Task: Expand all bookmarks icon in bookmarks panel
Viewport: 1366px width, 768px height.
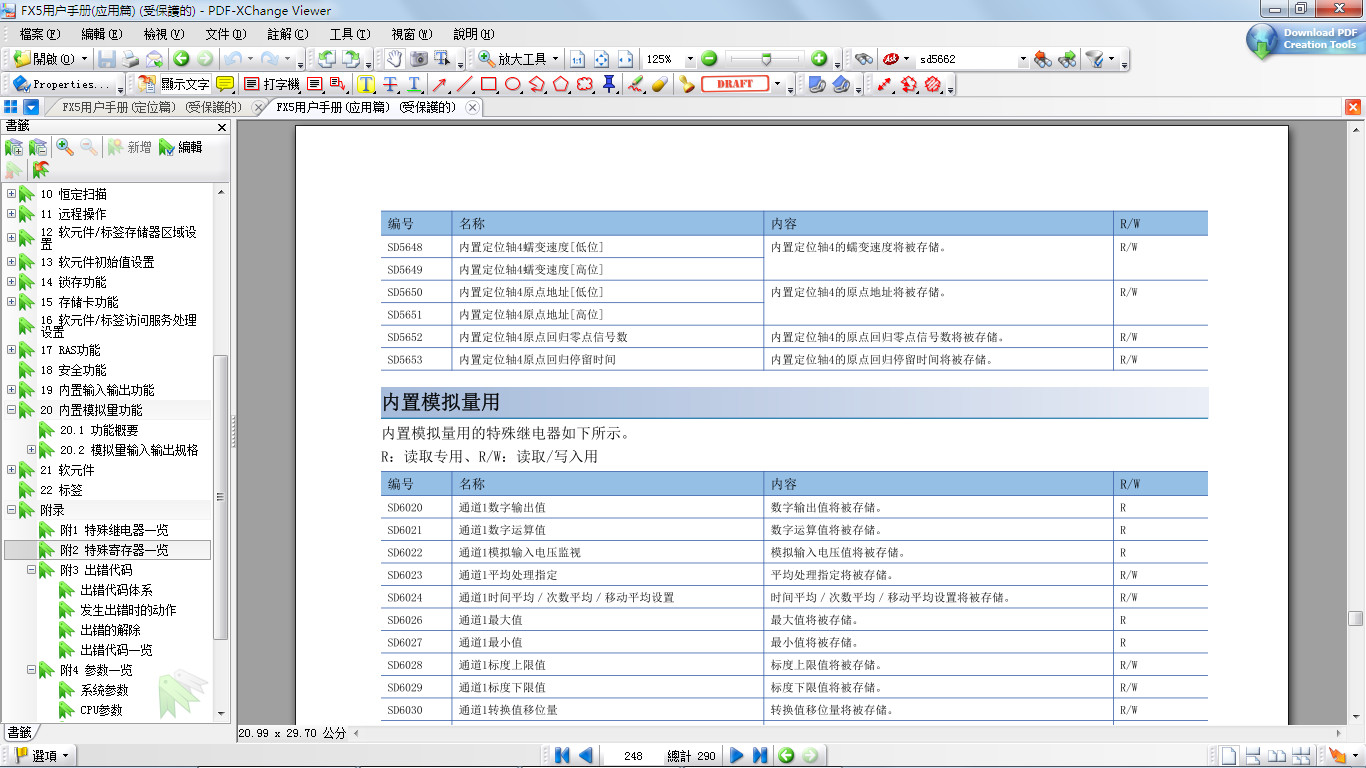Action: pos(14,147)
